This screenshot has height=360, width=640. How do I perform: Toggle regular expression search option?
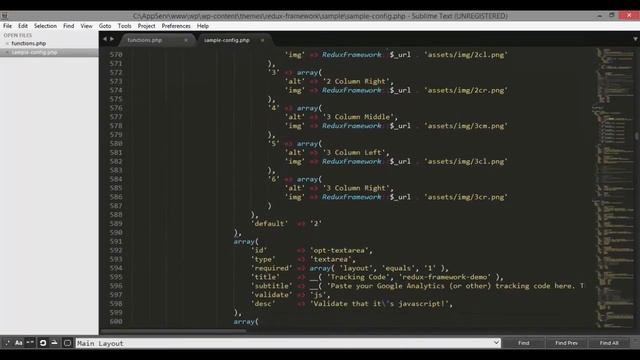[7, 343]
